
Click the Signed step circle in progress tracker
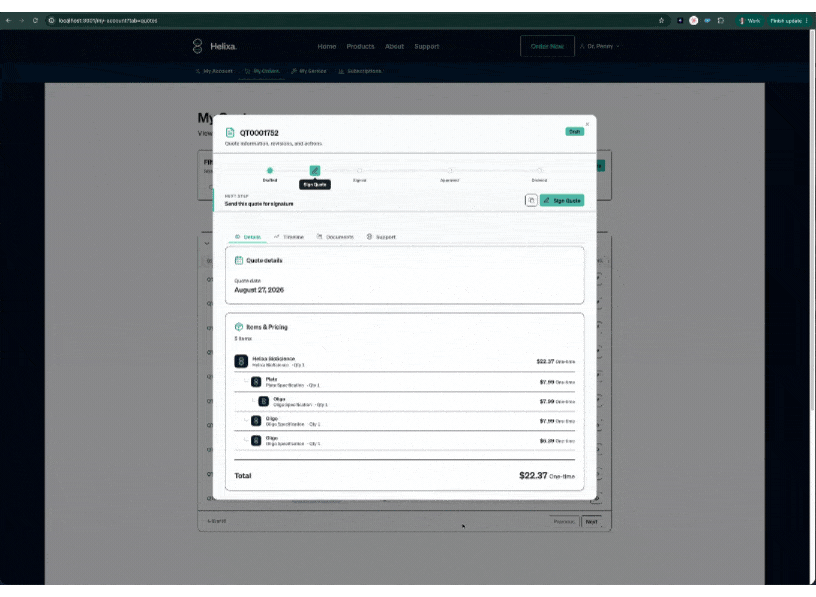click(360, 171)
